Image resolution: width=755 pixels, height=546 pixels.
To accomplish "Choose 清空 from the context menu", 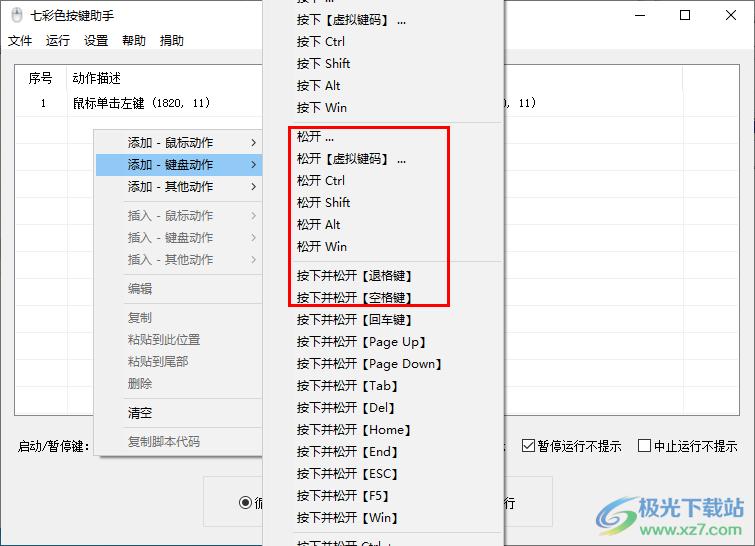I will tap(140, 413).
